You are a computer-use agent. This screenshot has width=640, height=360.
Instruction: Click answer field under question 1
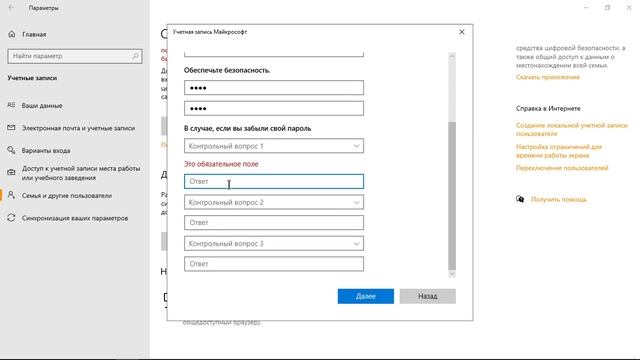point(274,181)
